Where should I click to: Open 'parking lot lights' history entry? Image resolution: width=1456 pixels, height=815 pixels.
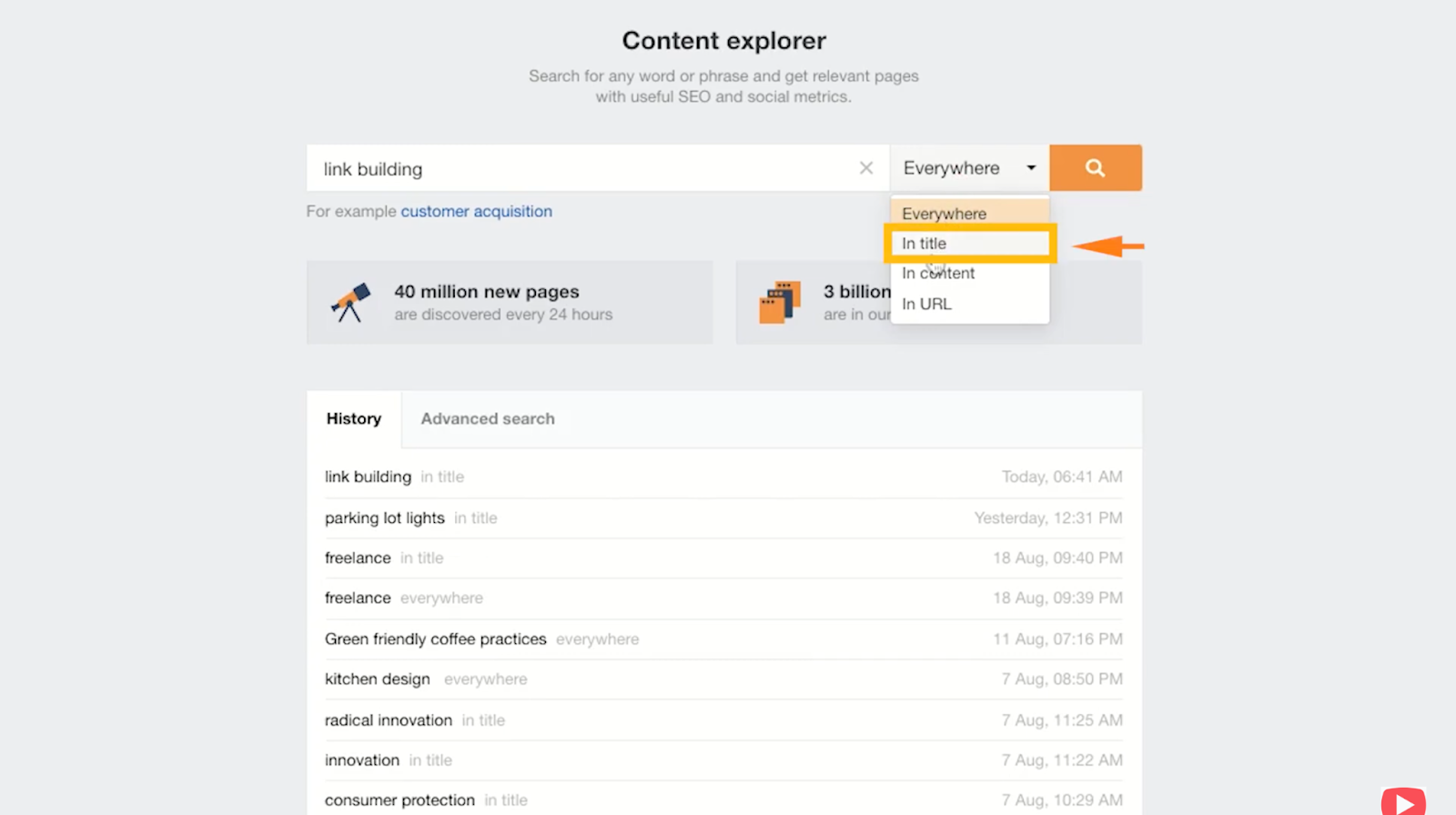click(x=384, y=518)
